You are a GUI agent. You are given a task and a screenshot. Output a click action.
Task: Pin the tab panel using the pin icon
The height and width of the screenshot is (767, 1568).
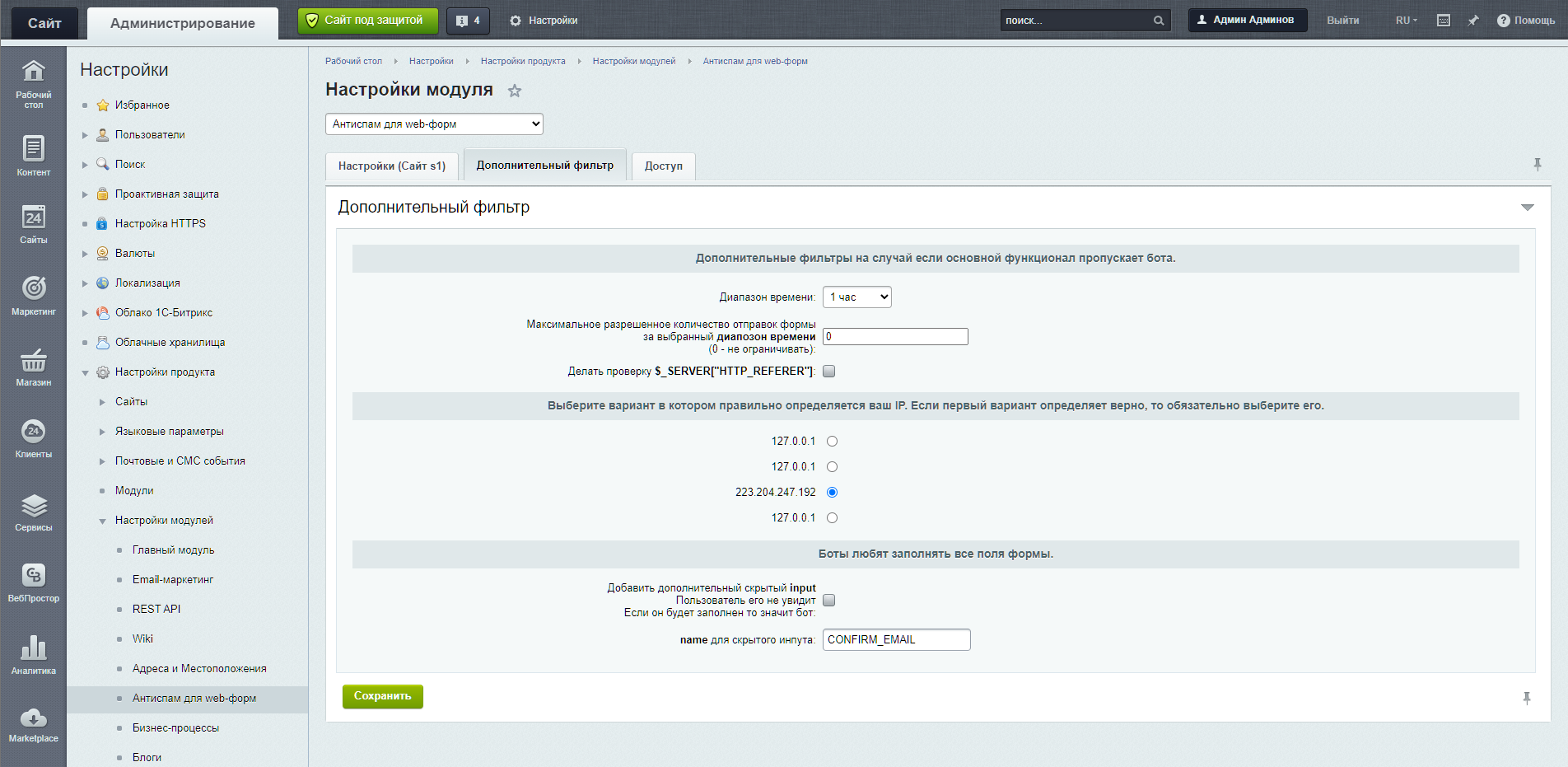click(1537, 165)
